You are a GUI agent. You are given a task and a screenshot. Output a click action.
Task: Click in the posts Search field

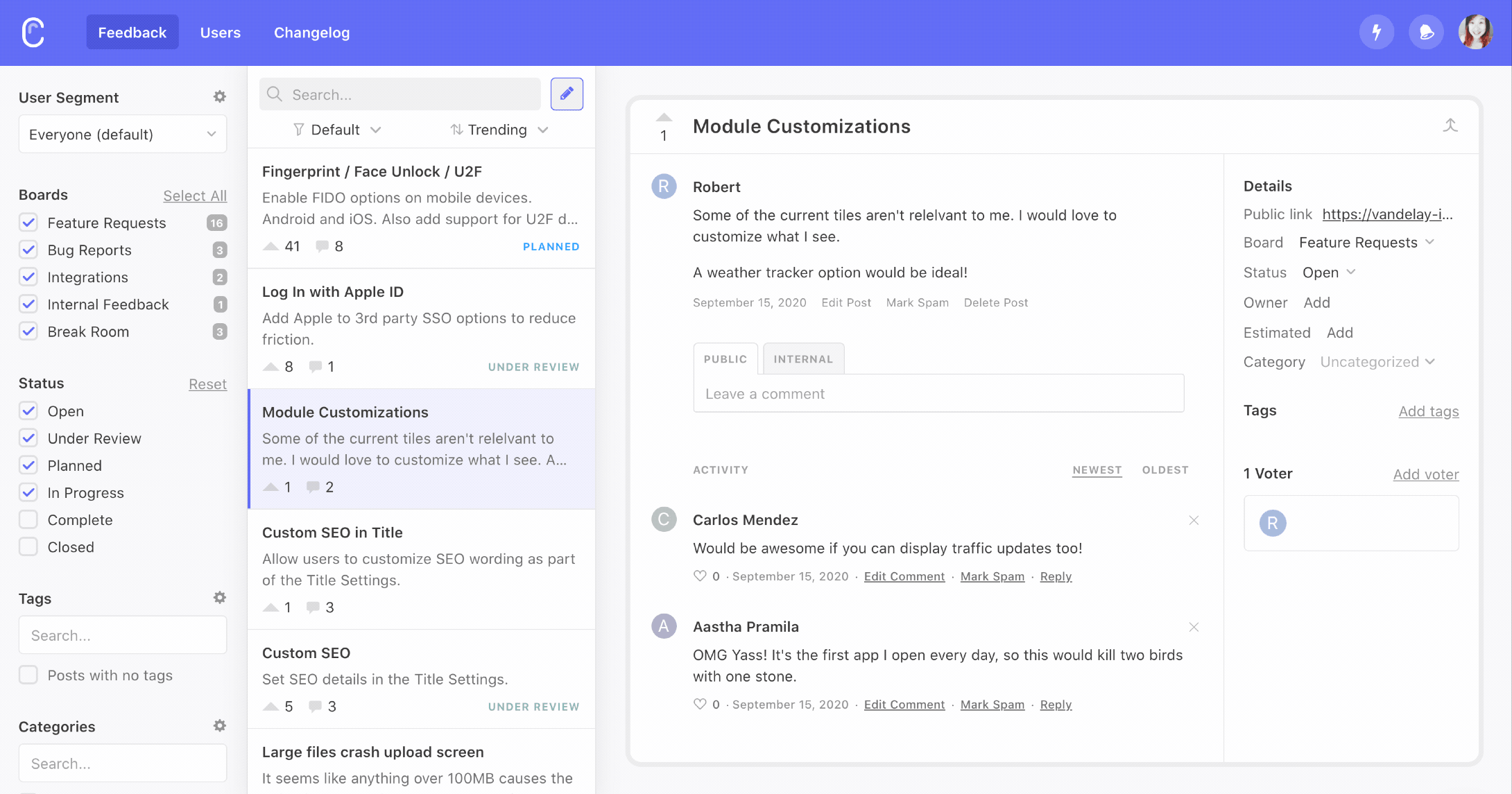pyautogui.click(x=400, y=94)
